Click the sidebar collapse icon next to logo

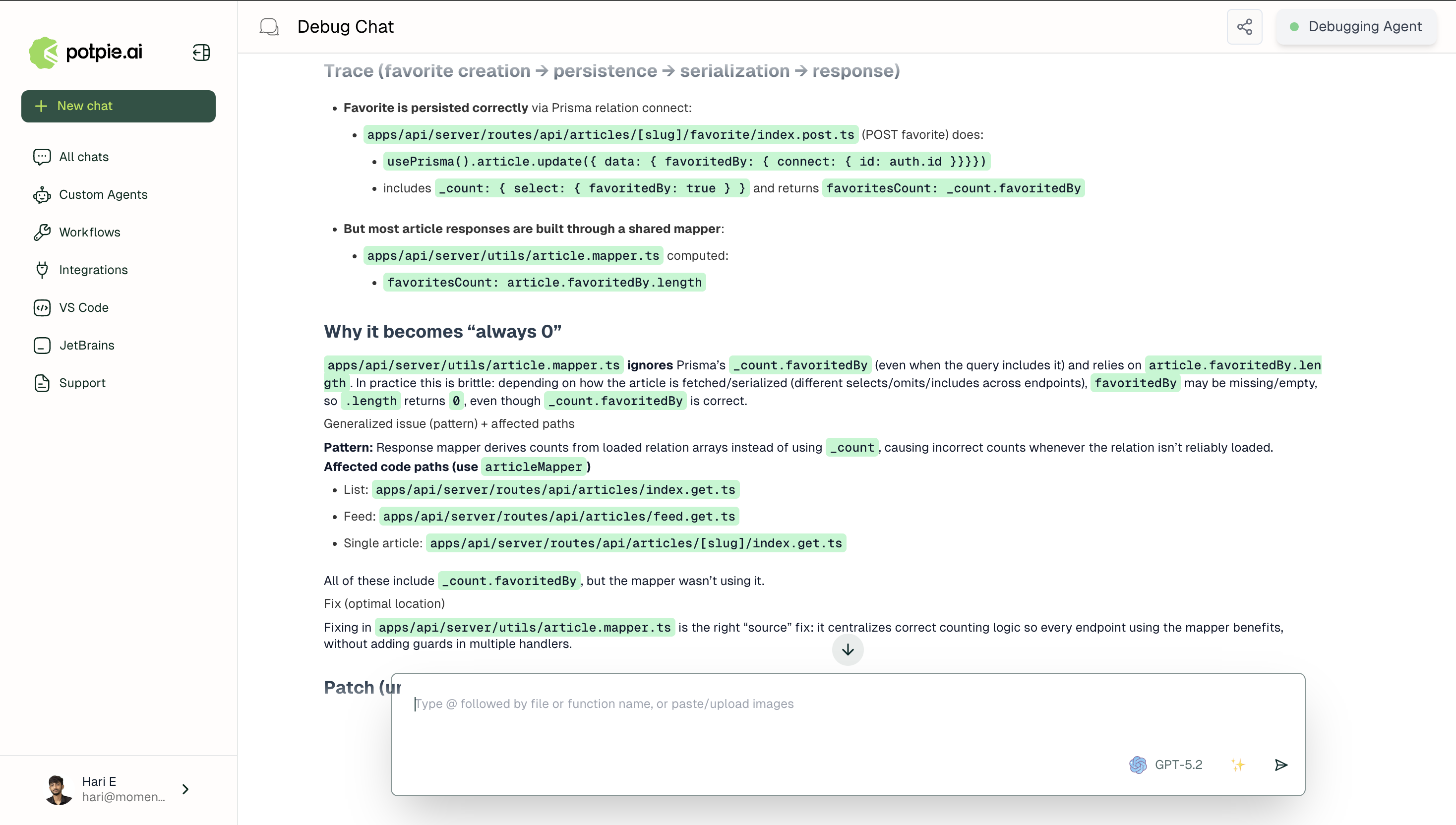coord(201,52)
